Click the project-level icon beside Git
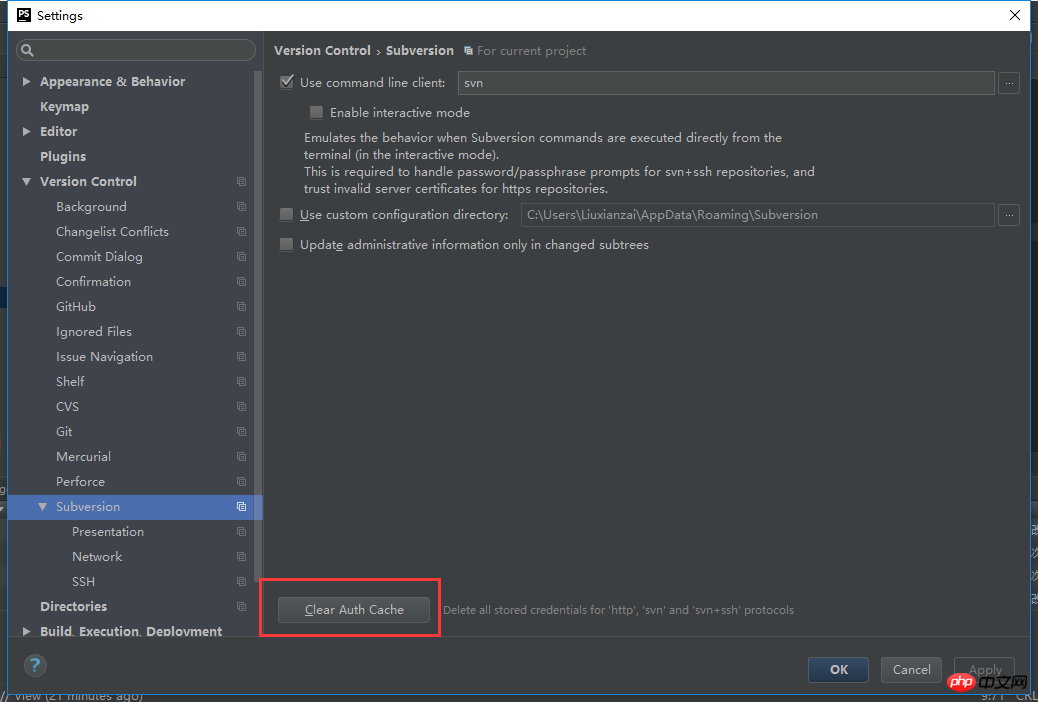 coord(241,432)
